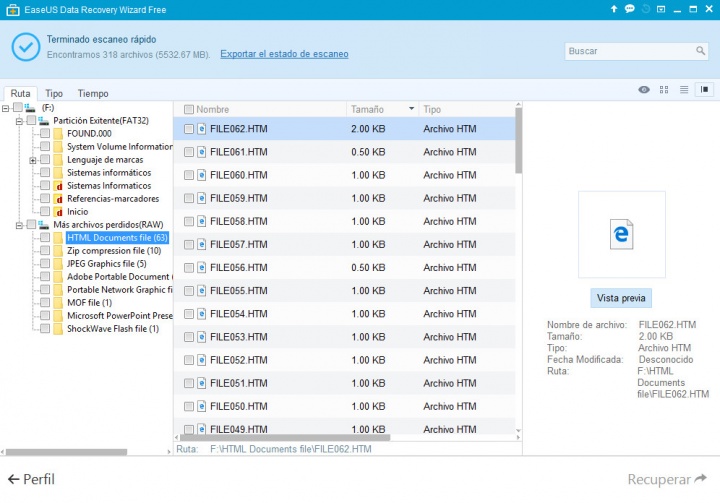Select the Portable Network Graphic folder
Viewport: 720px width, 503px height.
(x=120, y=290)
